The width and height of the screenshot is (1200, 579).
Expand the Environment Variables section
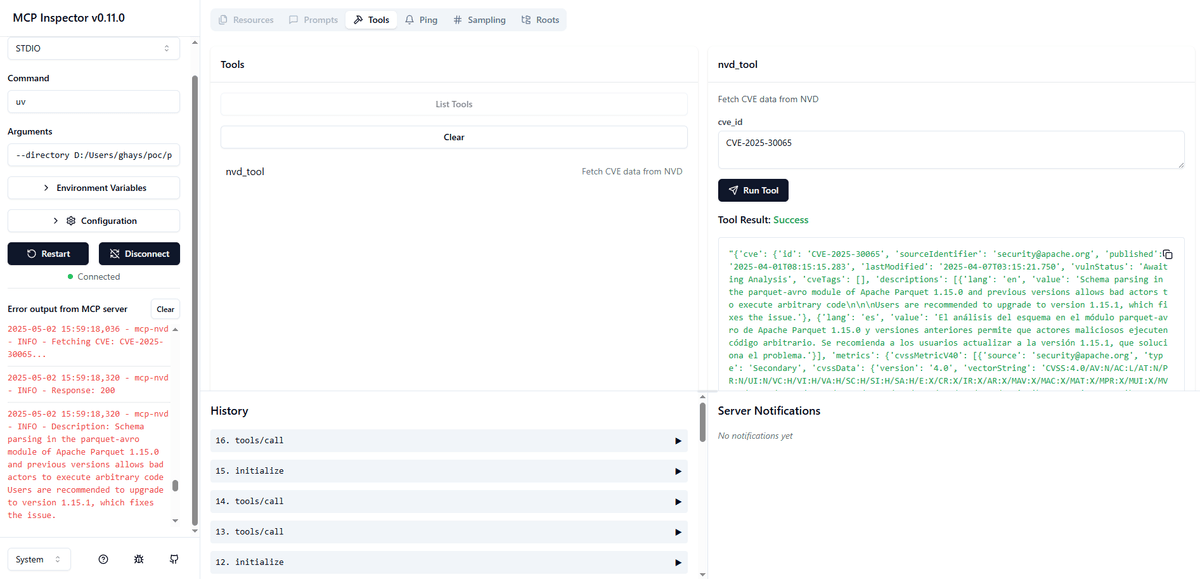coord(94,188)
